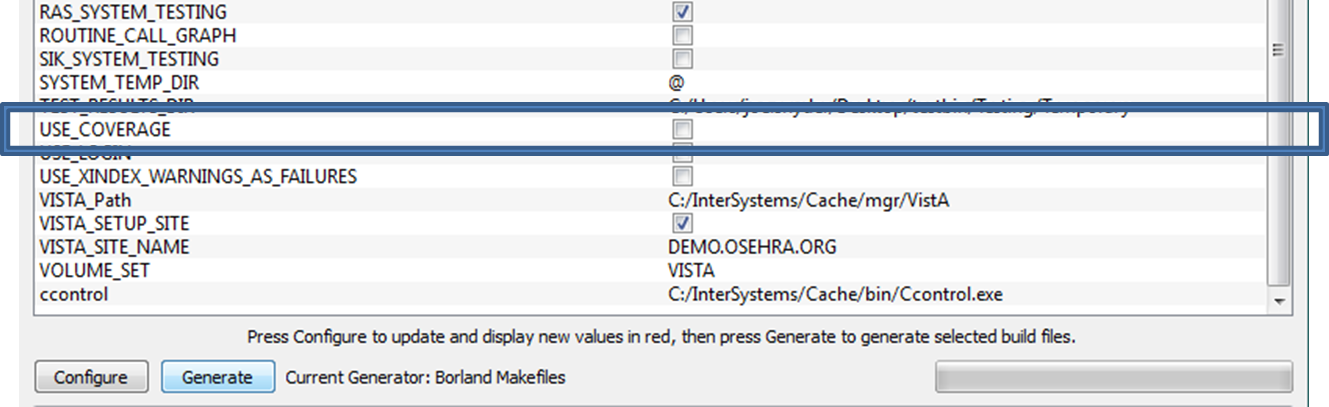Tick the SIK_SYSTEM_TESTING checkbox
1329x407 pixels.
pyautogui.click(x=682, y=58)
